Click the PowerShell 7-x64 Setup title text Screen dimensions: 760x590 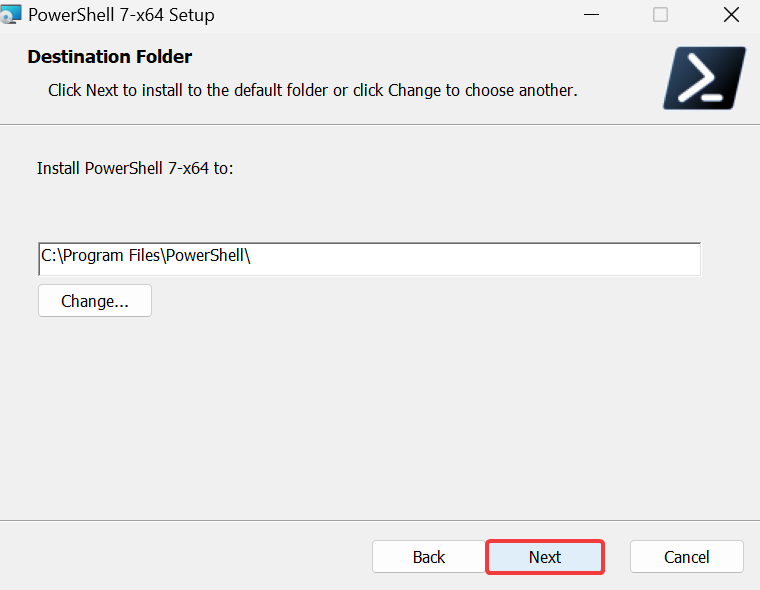[x=121, y=15]
